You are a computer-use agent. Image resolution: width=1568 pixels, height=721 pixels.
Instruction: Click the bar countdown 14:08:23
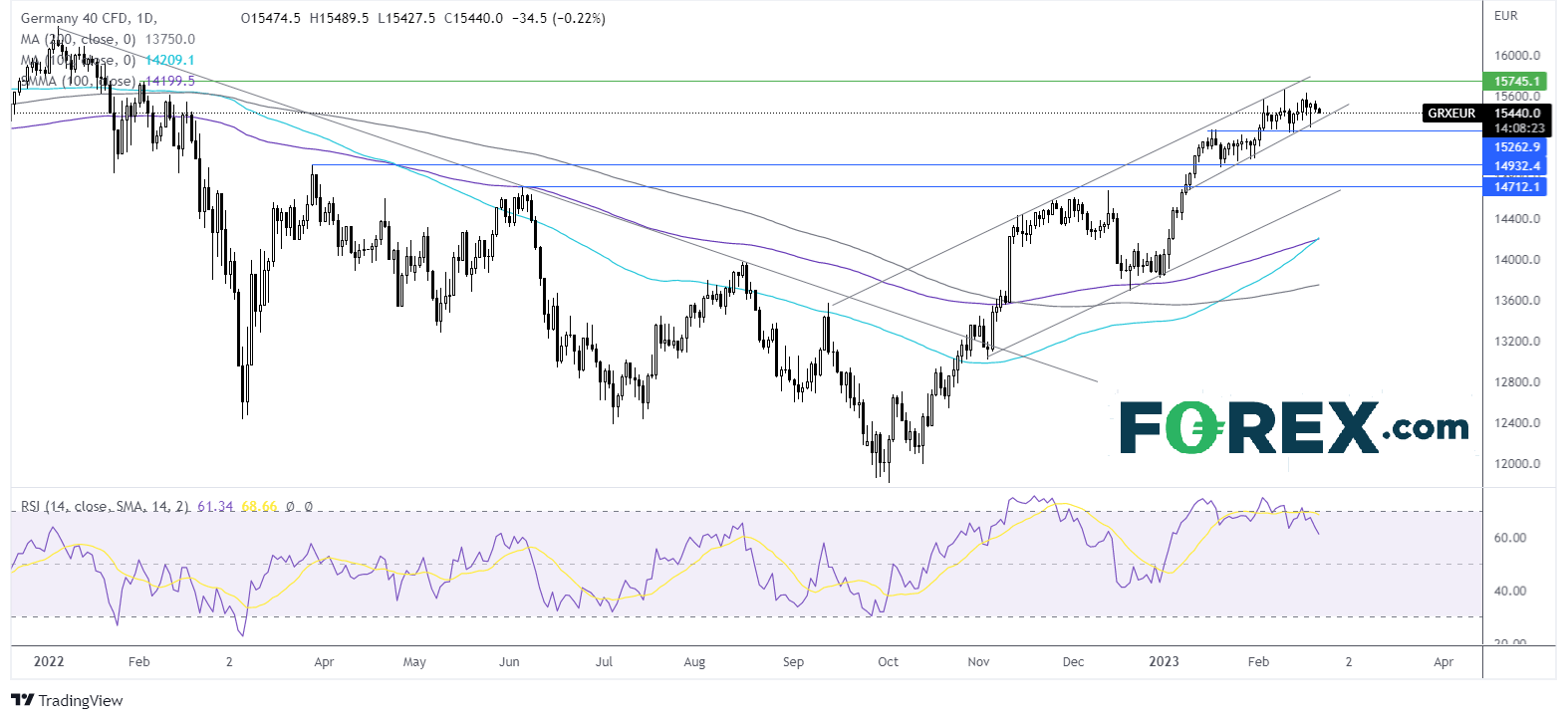pyautogui.click(x=1517, y=128)
